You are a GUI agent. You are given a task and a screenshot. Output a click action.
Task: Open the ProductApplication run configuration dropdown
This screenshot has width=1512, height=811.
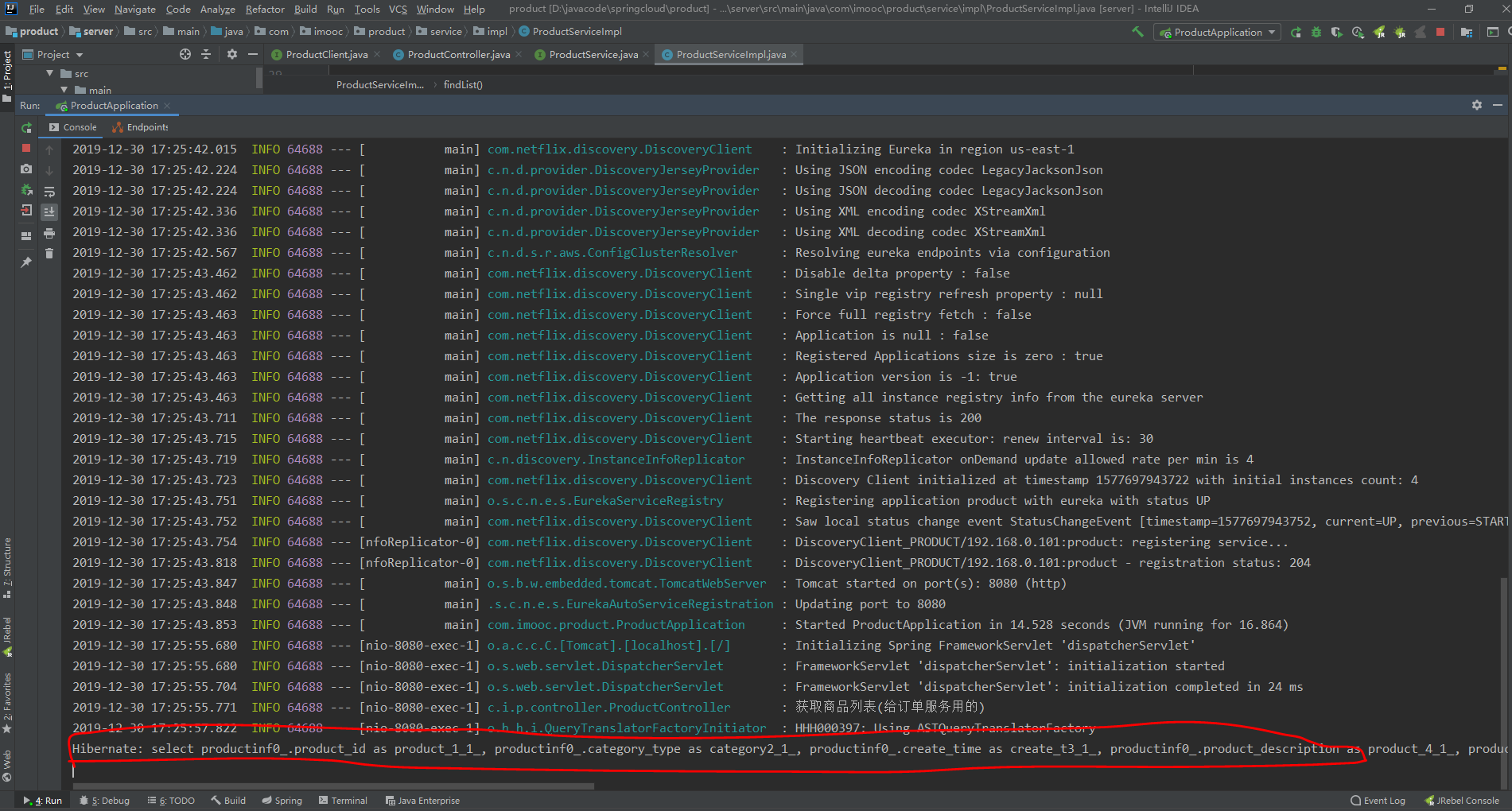1217,32
